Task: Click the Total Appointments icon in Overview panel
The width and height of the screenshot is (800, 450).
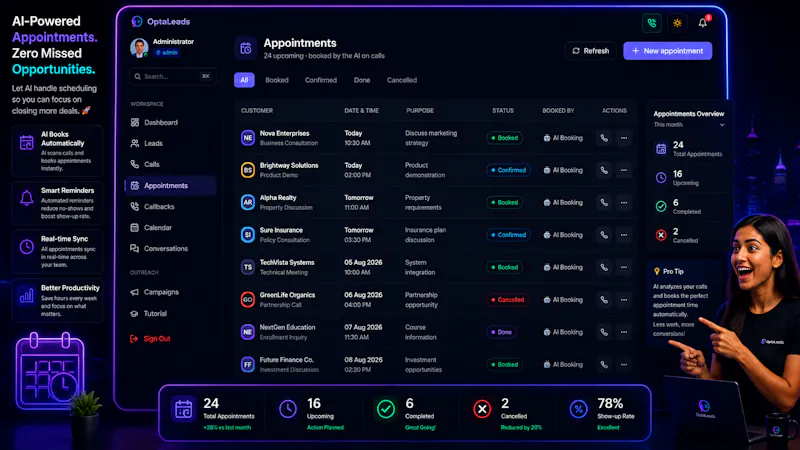Action: coord(661,149)
